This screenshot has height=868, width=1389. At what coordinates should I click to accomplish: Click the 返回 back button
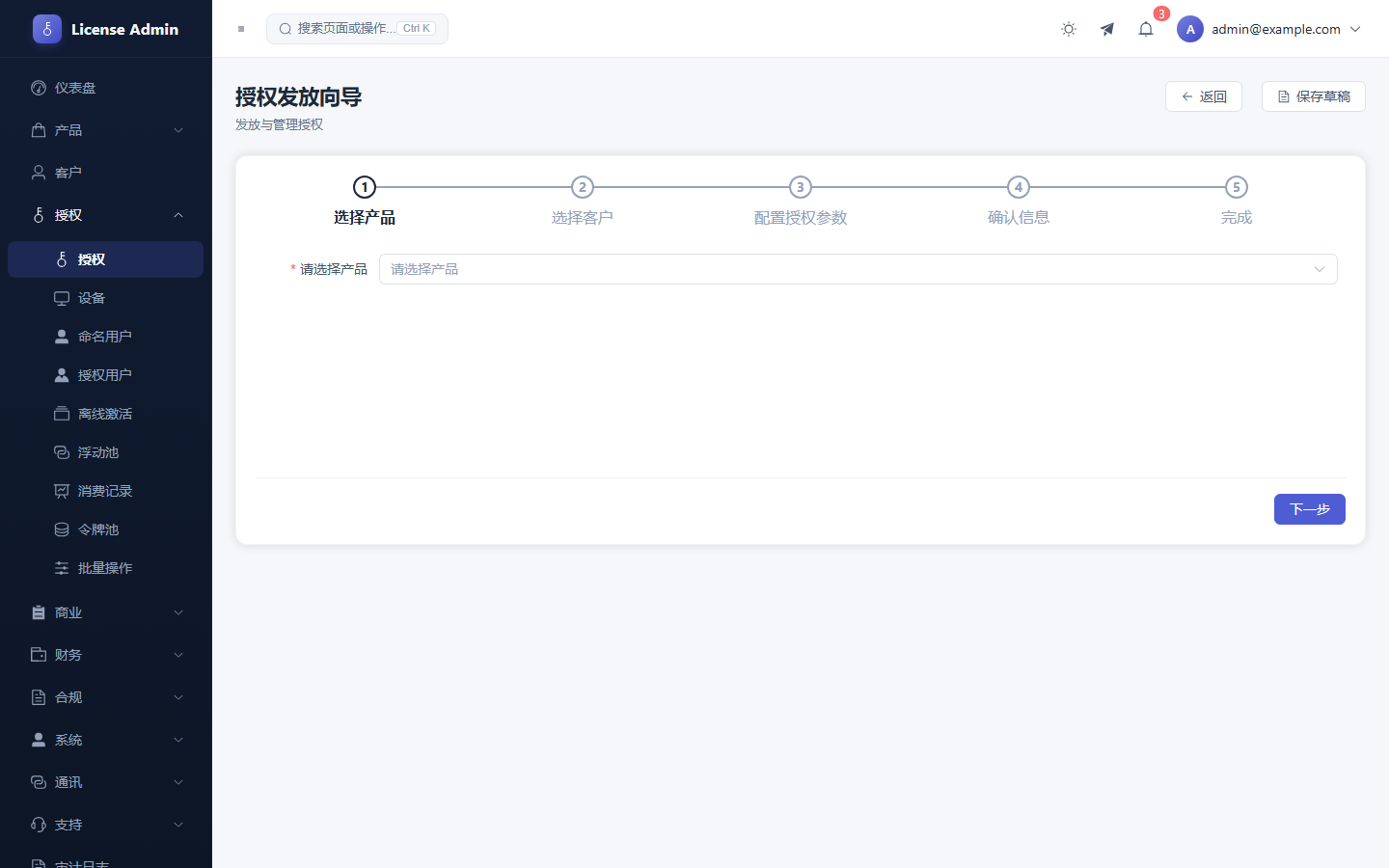(1204, 96)
